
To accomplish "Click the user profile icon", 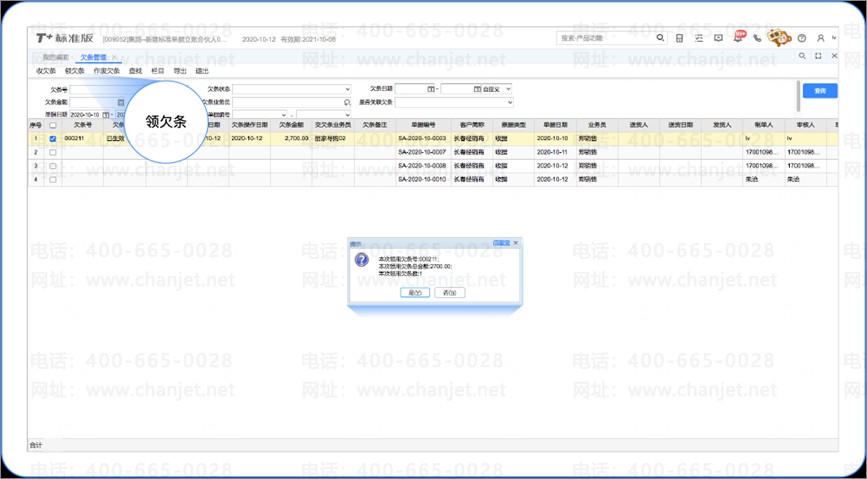I will tap(821, 38).
